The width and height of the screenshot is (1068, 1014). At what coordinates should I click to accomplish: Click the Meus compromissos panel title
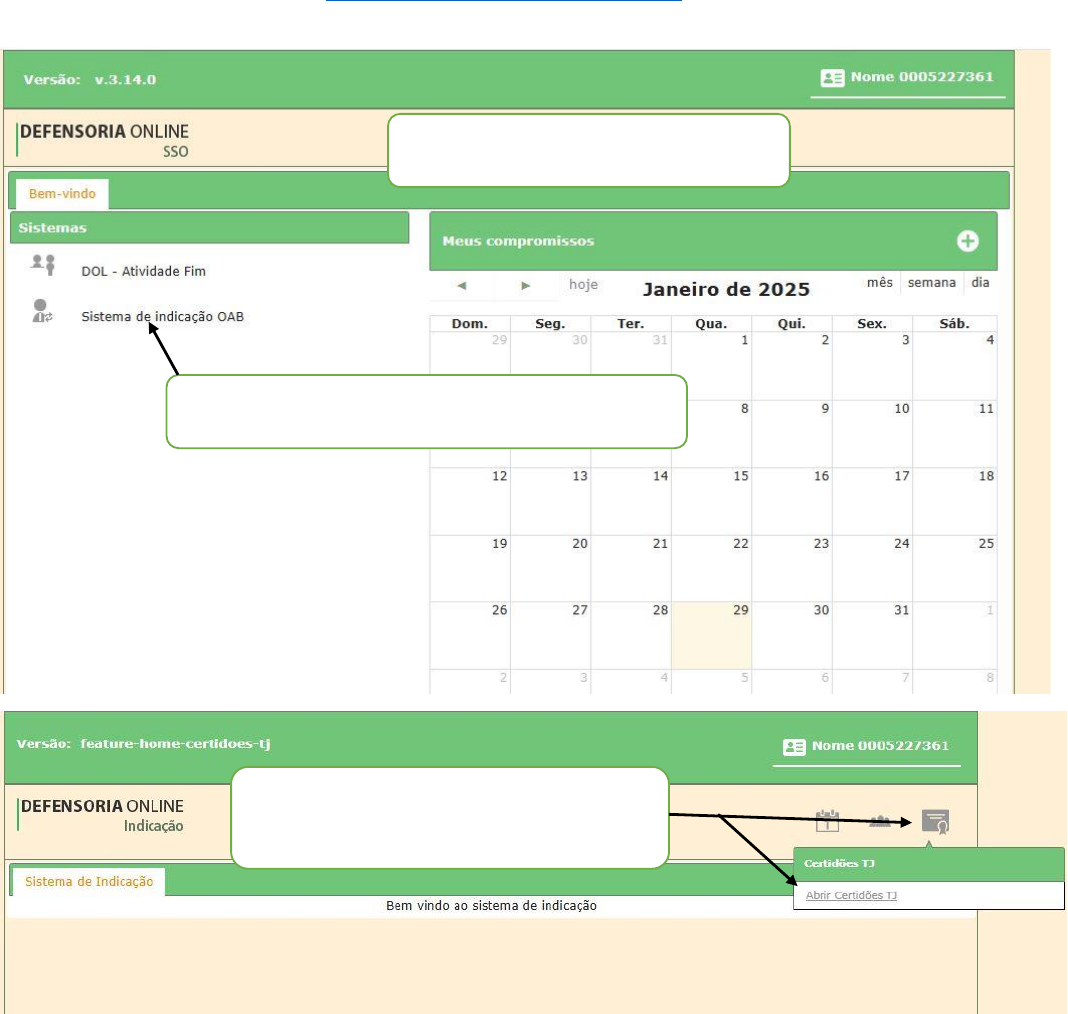pyautogui.click(x=518, y=241)
